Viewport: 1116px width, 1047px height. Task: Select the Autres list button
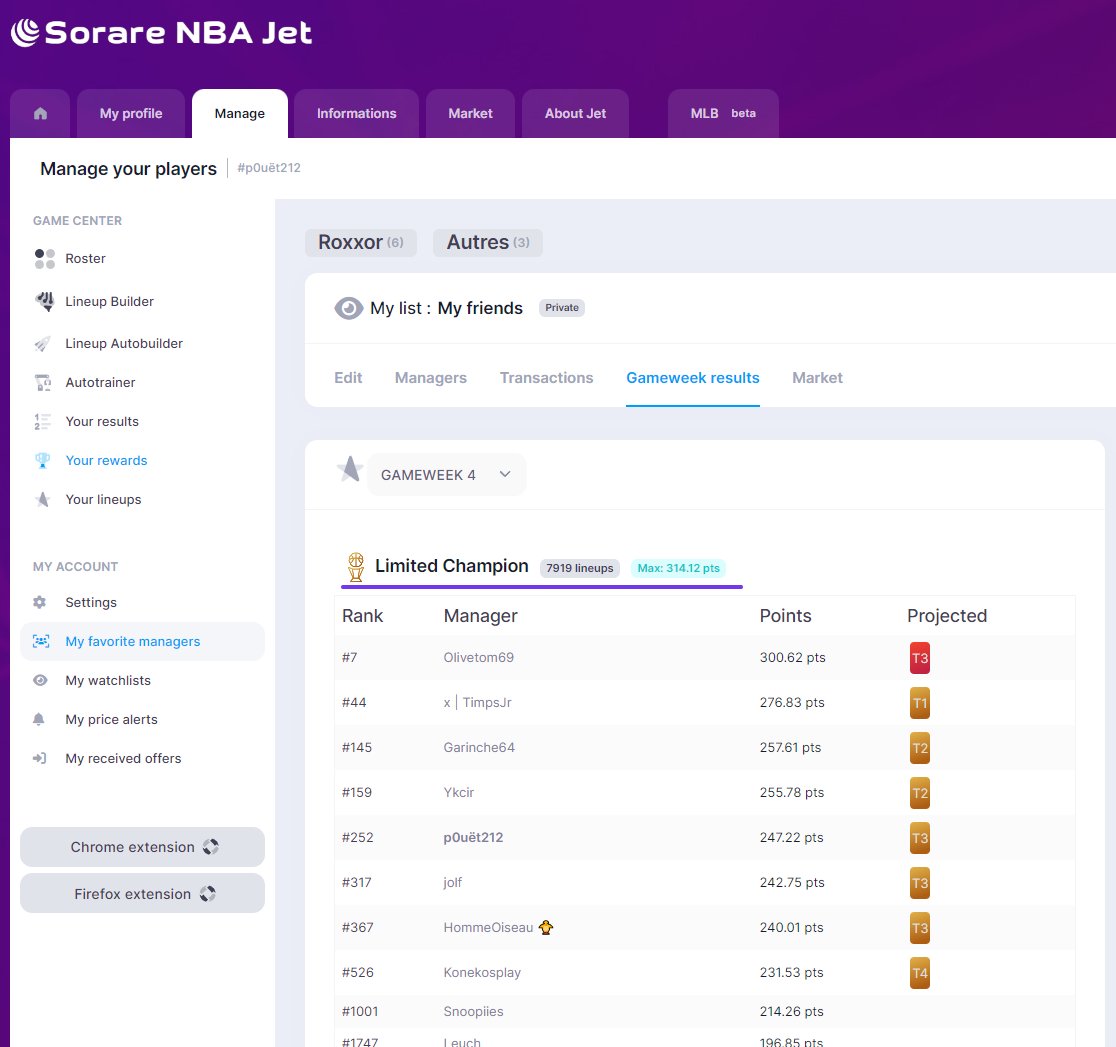click(488, 243)
